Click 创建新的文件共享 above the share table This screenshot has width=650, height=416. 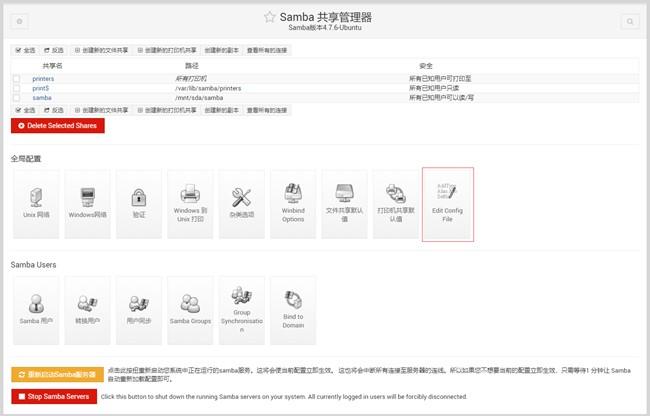pos(102,50)
